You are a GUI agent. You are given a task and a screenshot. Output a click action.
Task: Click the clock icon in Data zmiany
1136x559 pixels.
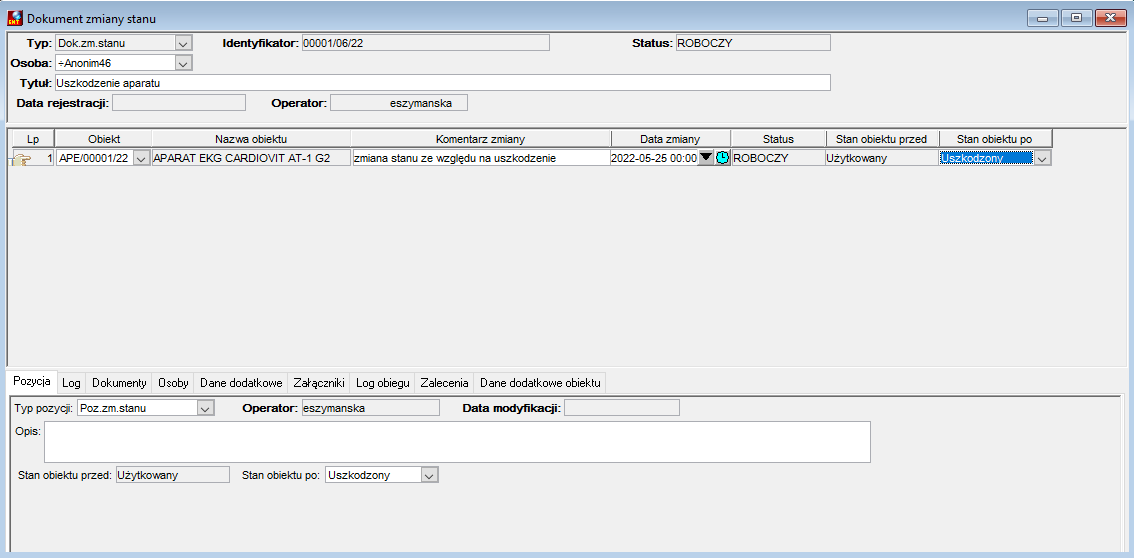[722, 158]
